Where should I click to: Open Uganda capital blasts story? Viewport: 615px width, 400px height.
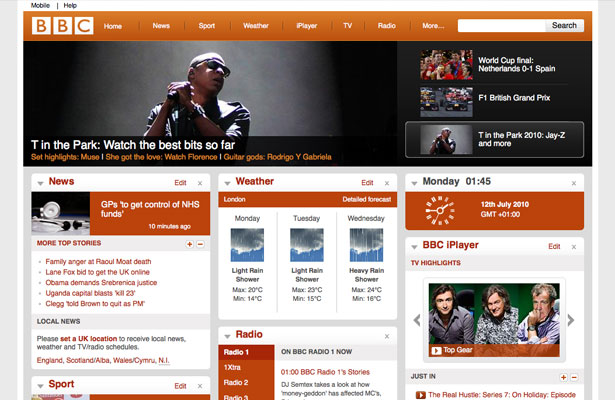[90, 293]
